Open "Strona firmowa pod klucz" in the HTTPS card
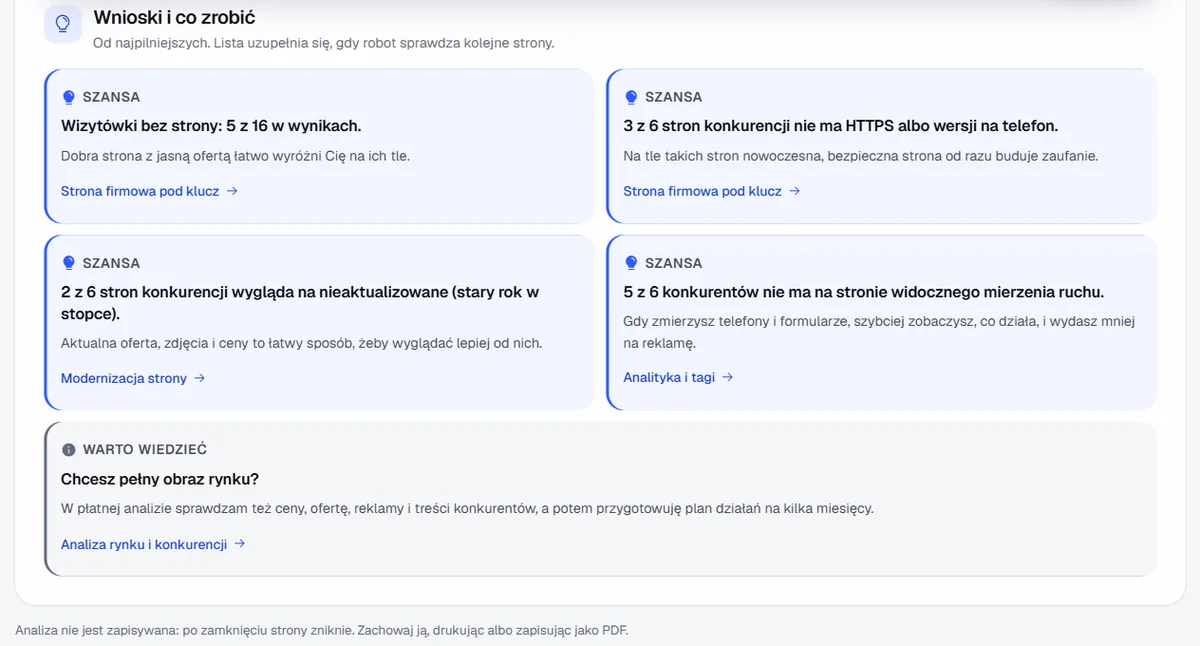This screenshot has width=1200, height=646. pos(712,191)
